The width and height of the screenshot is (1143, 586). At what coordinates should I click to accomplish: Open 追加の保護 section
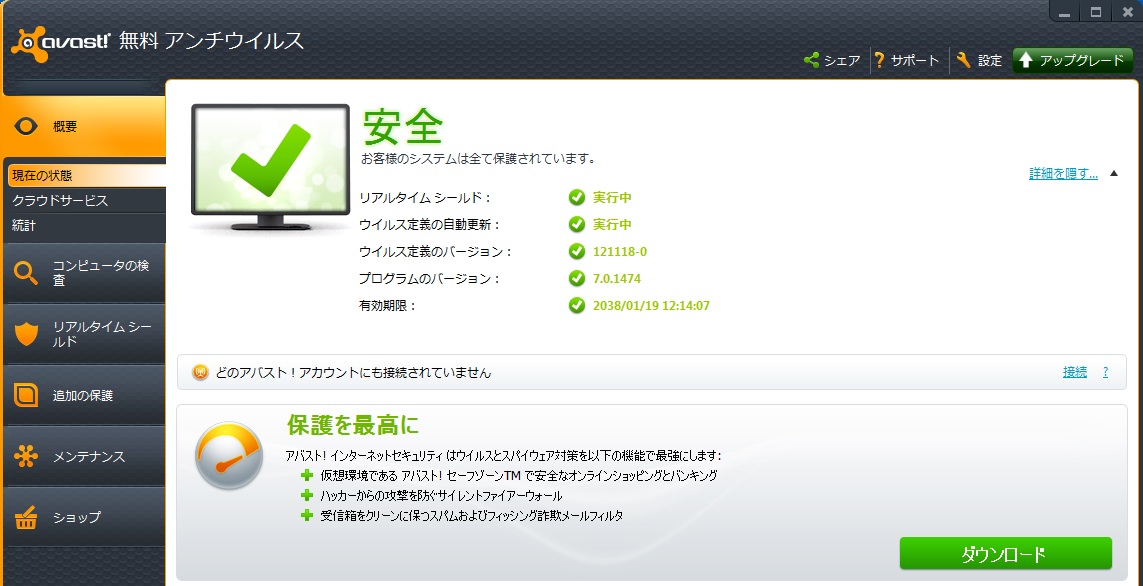click(84, 396)
